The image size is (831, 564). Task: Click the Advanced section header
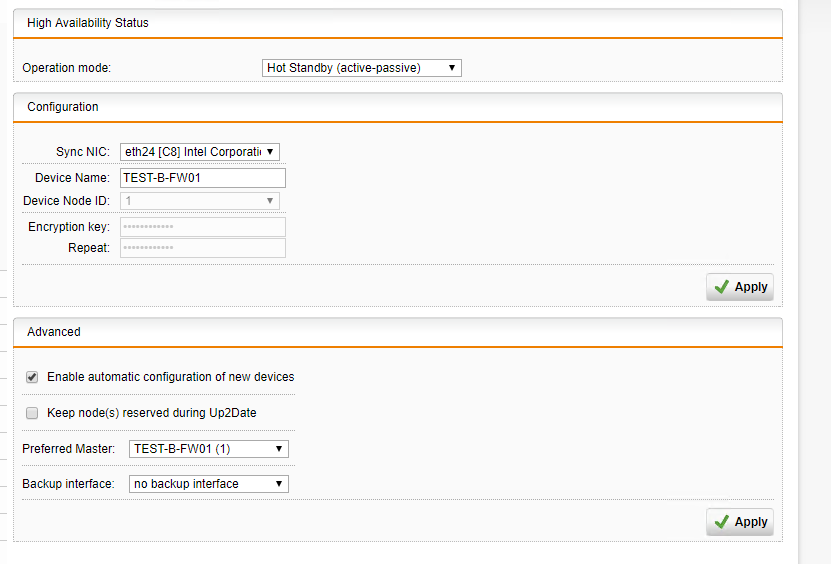(54, 332)
